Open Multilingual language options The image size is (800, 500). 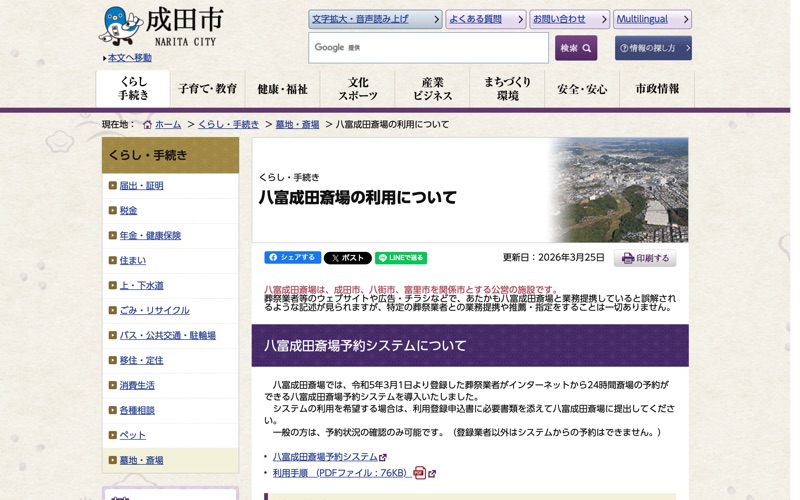coord(653,19)
